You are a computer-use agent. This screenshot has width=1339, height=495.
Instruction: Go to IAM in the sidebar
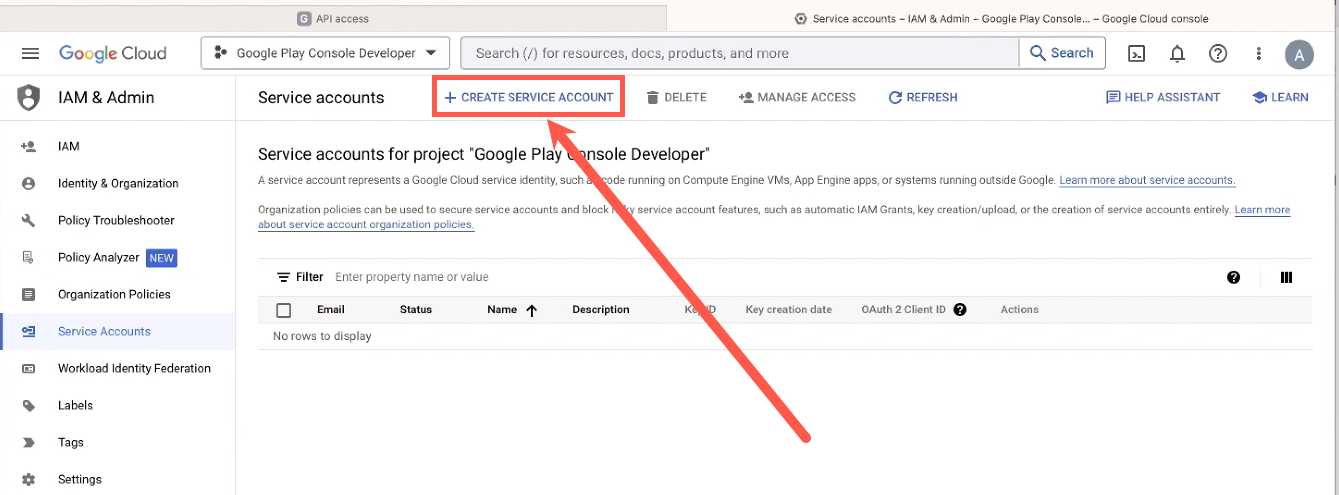(x=118, y=146)
